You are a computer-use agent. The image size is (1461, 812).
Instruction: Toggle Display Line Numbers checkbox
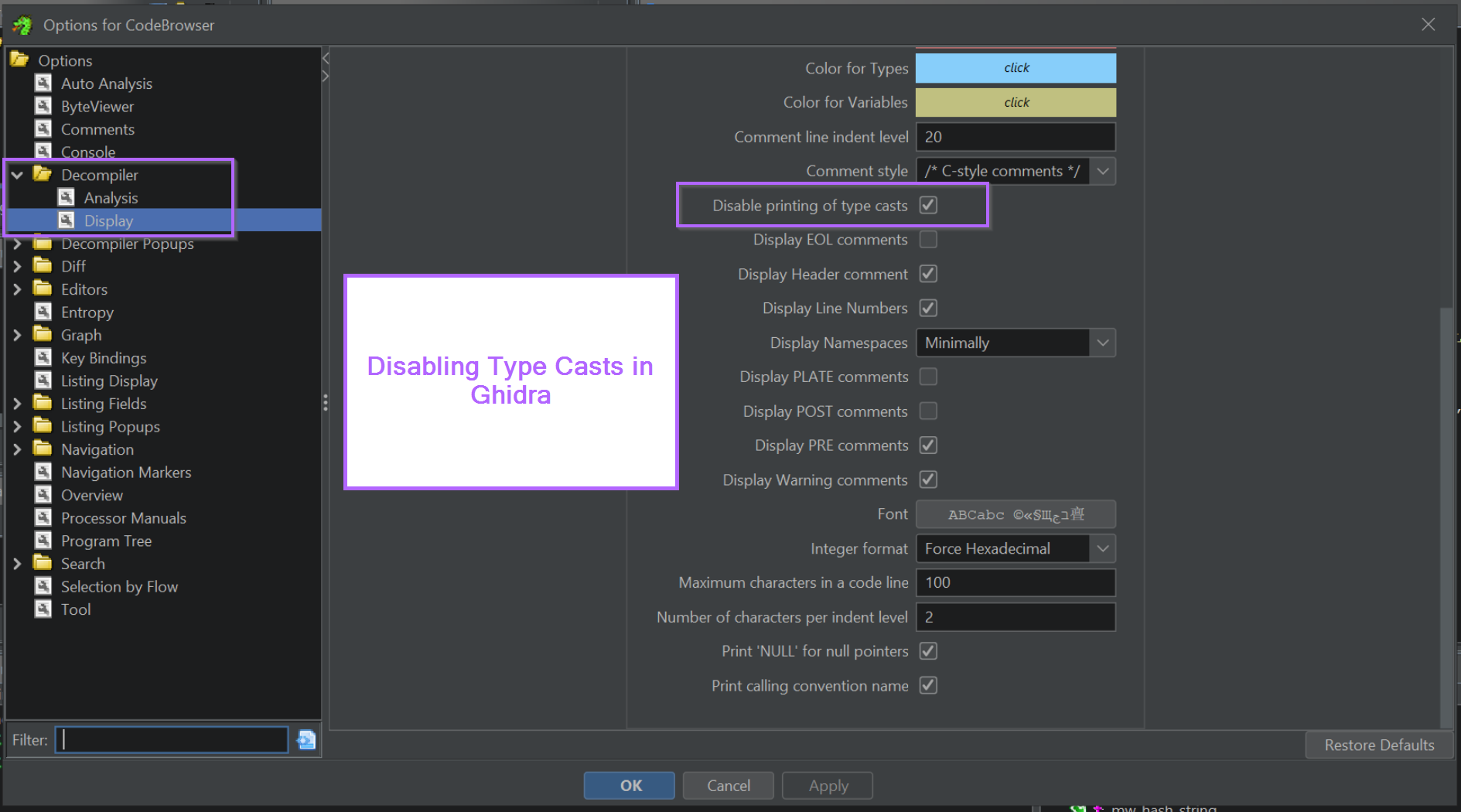(x=928, y=308)
